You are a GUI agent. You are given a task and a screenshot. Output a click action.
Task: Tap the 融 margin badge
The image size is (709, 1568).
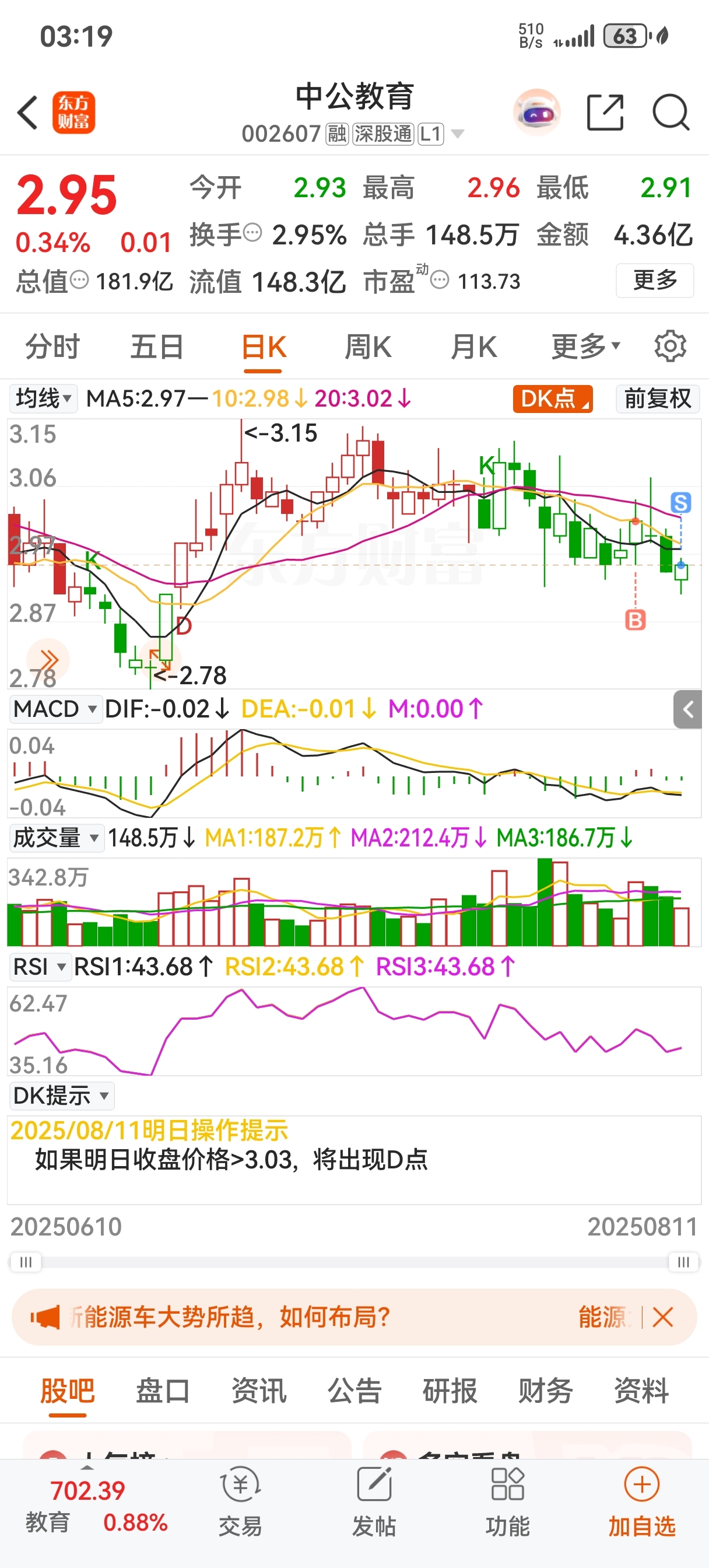(337, 134)
